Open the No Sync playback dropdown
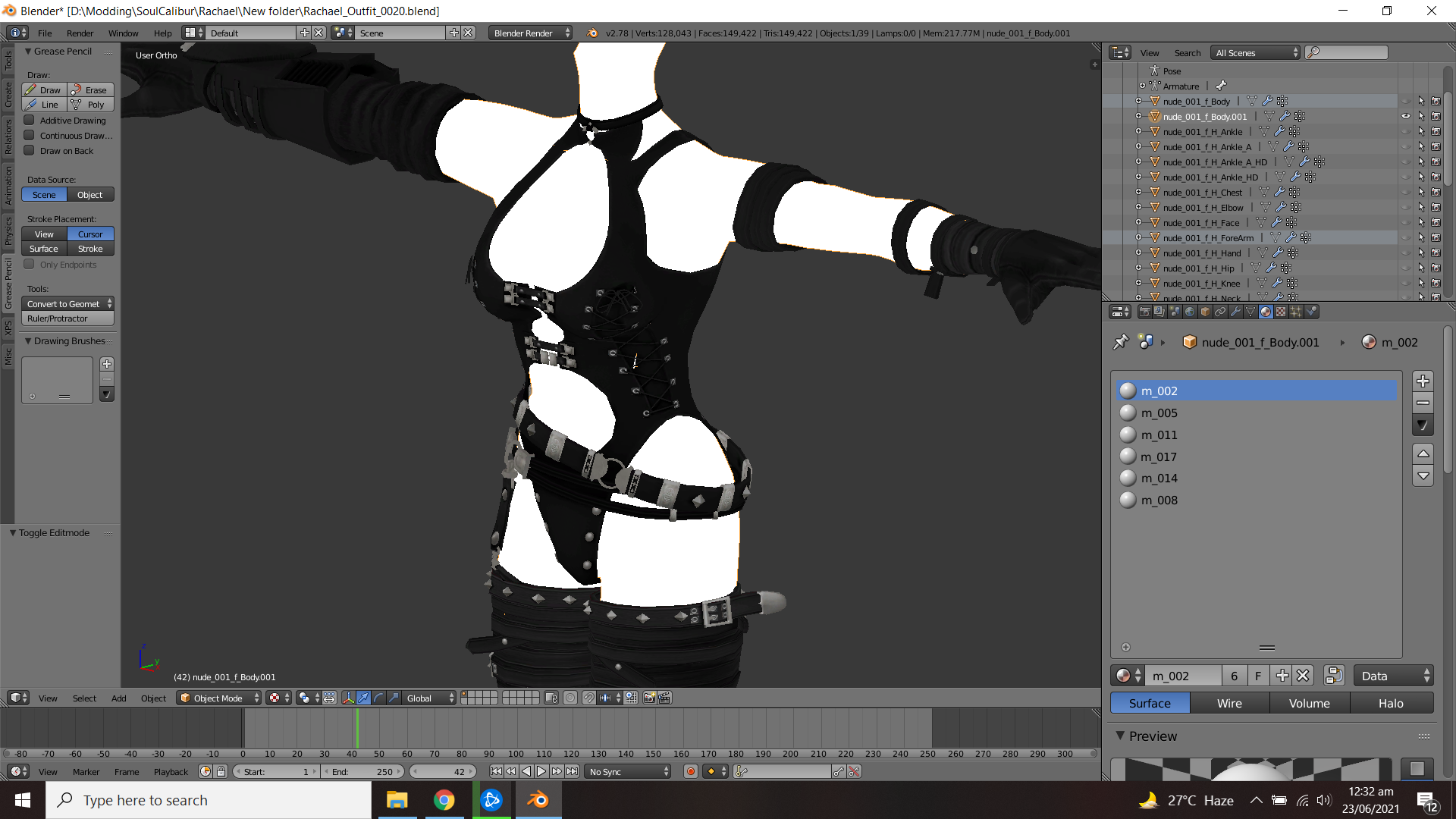Image resolution: width=1456 pixels, height=819 pixels. coord(629,771)
